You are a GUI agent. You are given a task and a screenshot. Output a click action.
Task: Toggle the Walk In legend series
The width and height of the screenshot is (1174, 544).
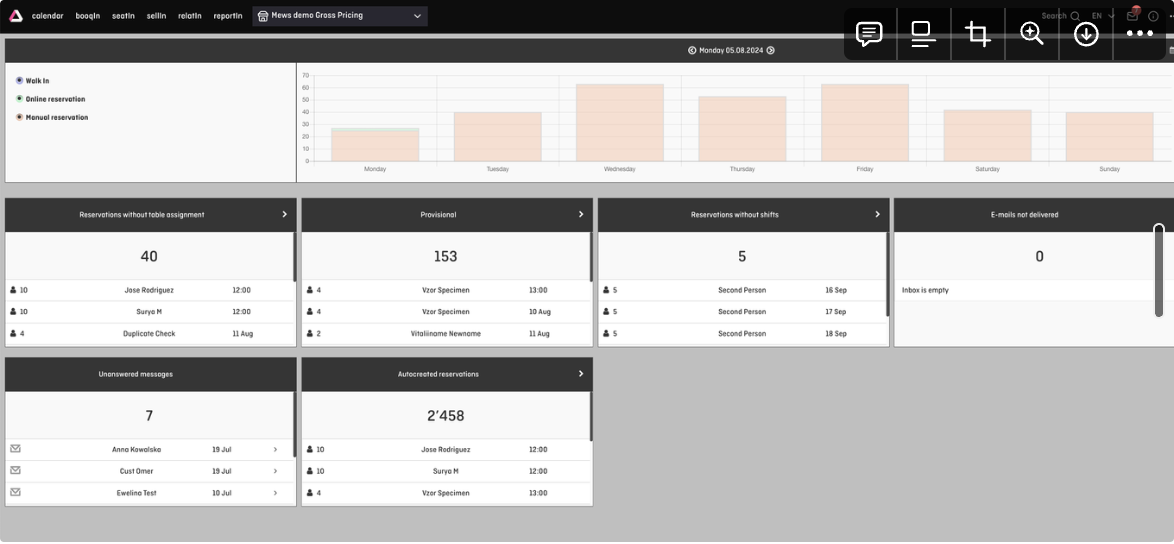[19, 80]
